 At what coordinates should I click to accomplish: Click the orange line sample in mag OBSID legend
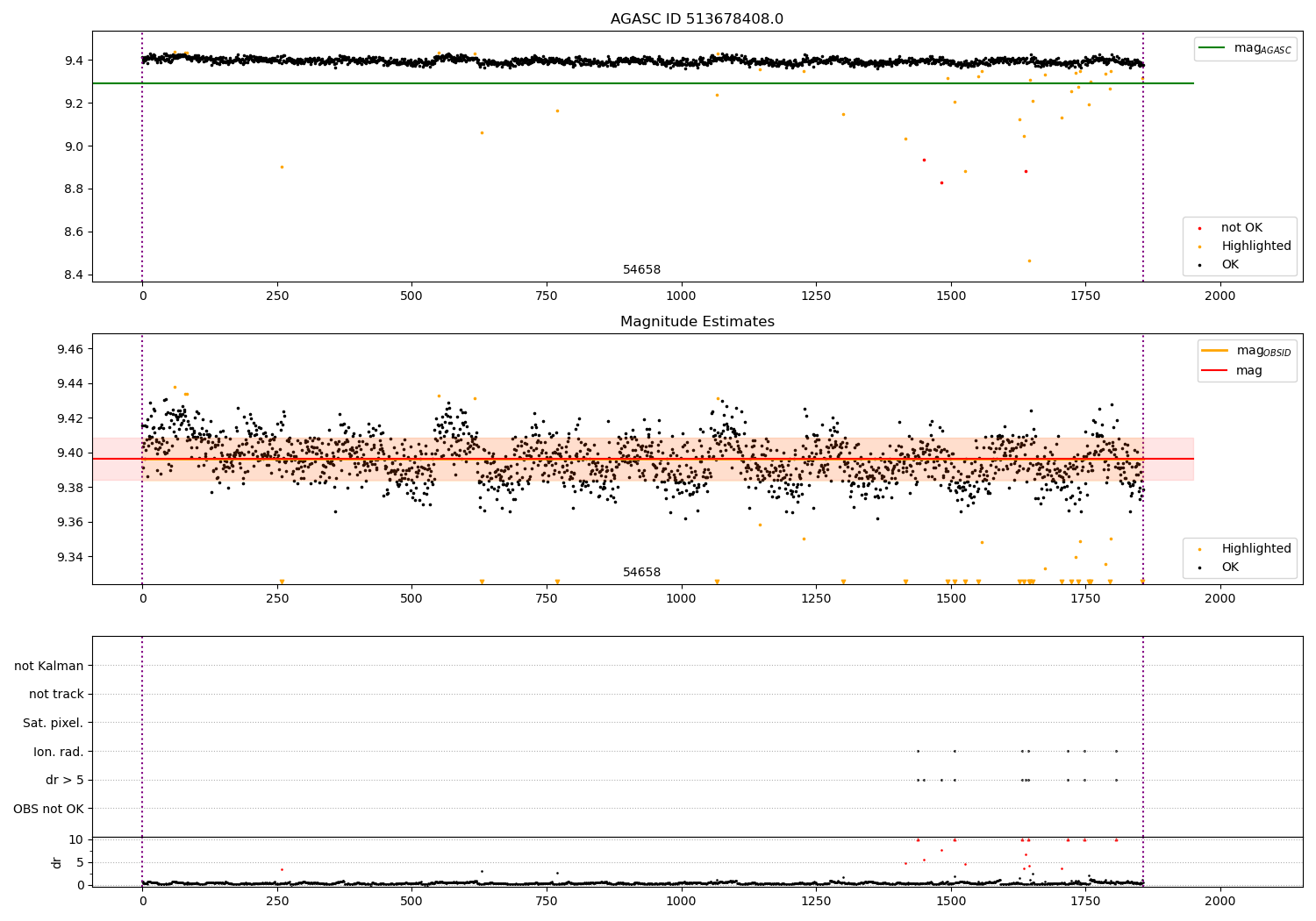coord(1215,351)
